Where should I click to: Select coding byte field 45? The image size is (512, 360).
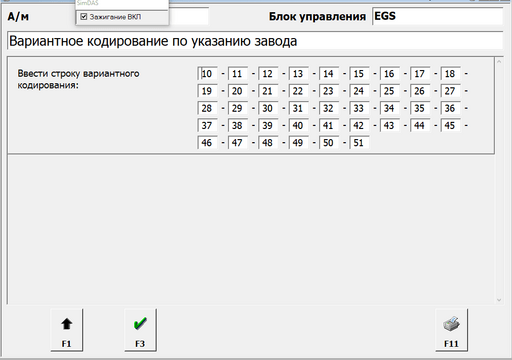tap(450, 126)
